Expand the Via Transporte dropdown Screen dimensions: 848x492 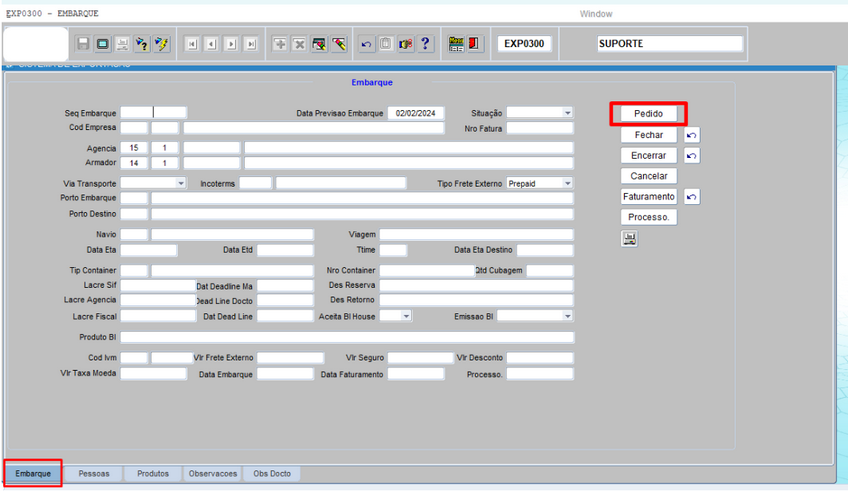pyautogui.click(x=180, y=184)
